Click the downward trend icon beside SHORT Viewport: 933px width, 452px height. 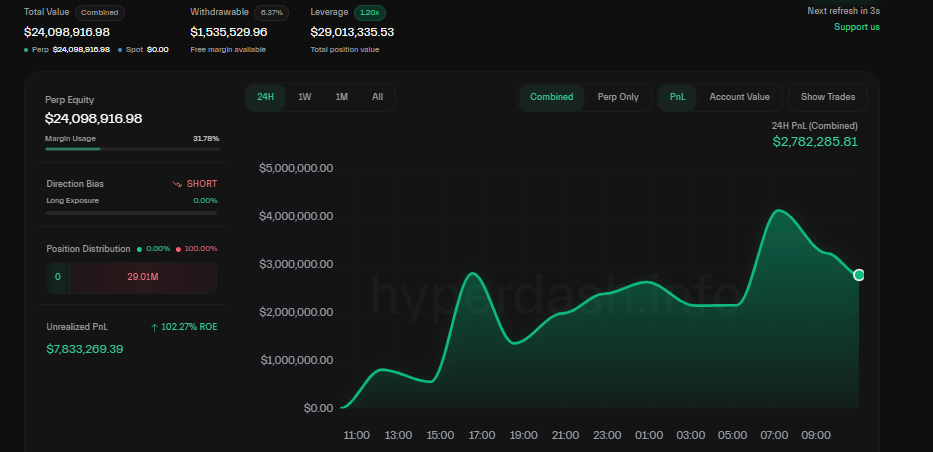[x=177, y=184]
